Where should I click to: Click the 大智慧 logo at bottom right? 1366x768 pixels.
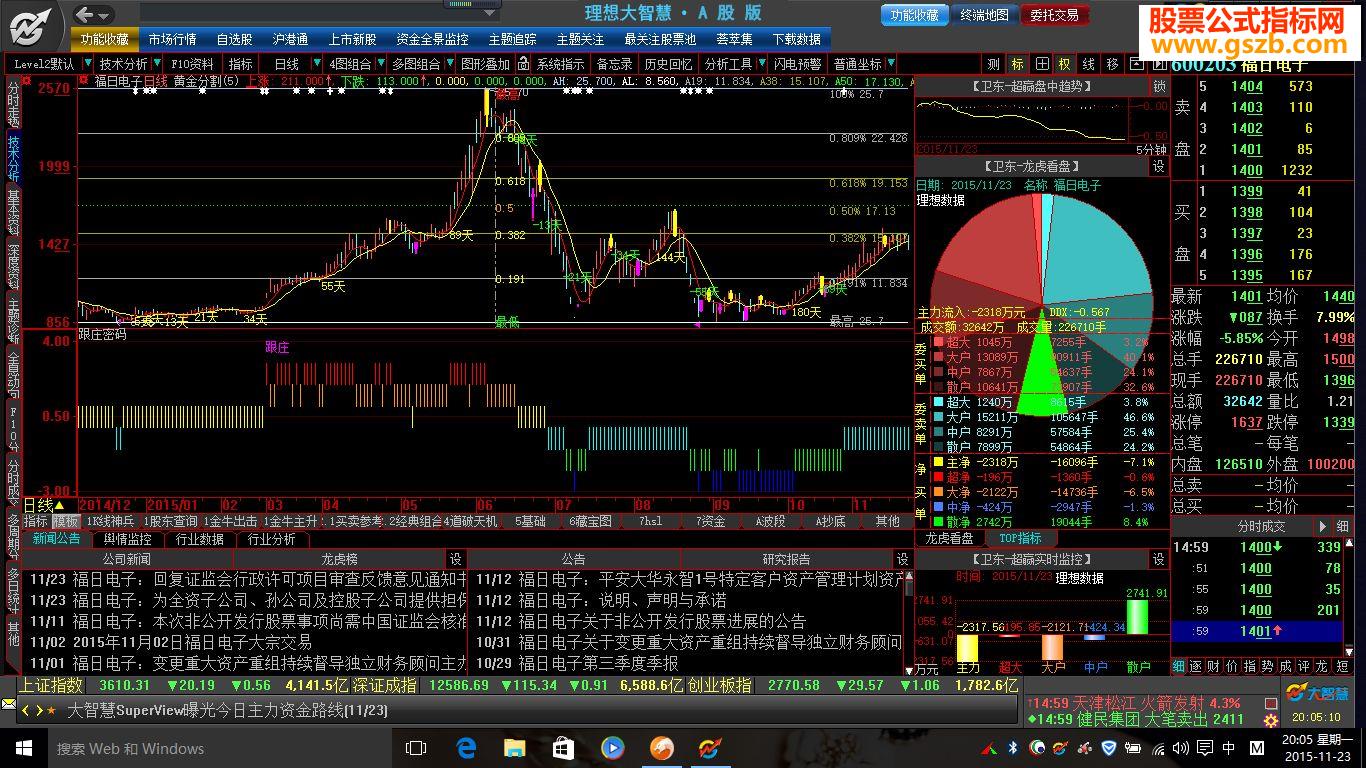pyautogui.click(x=1317, y=693)
